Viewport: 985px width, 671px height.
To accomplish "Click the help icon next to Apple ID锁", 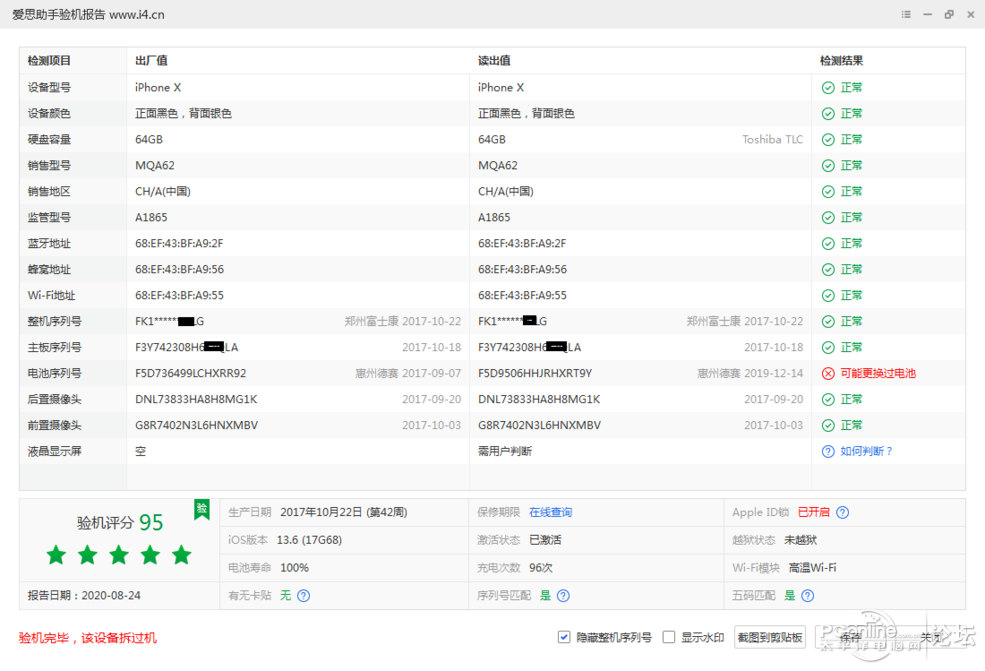I will pos(842,513).
